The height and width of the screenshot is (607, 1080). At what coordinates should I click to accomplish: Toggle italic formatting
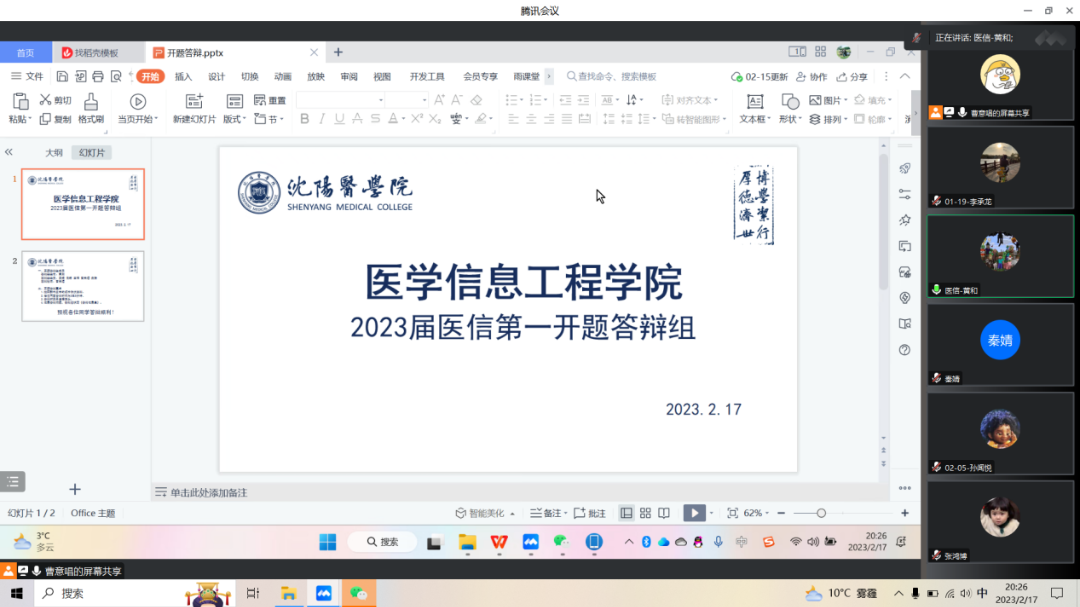pos(322,119)
